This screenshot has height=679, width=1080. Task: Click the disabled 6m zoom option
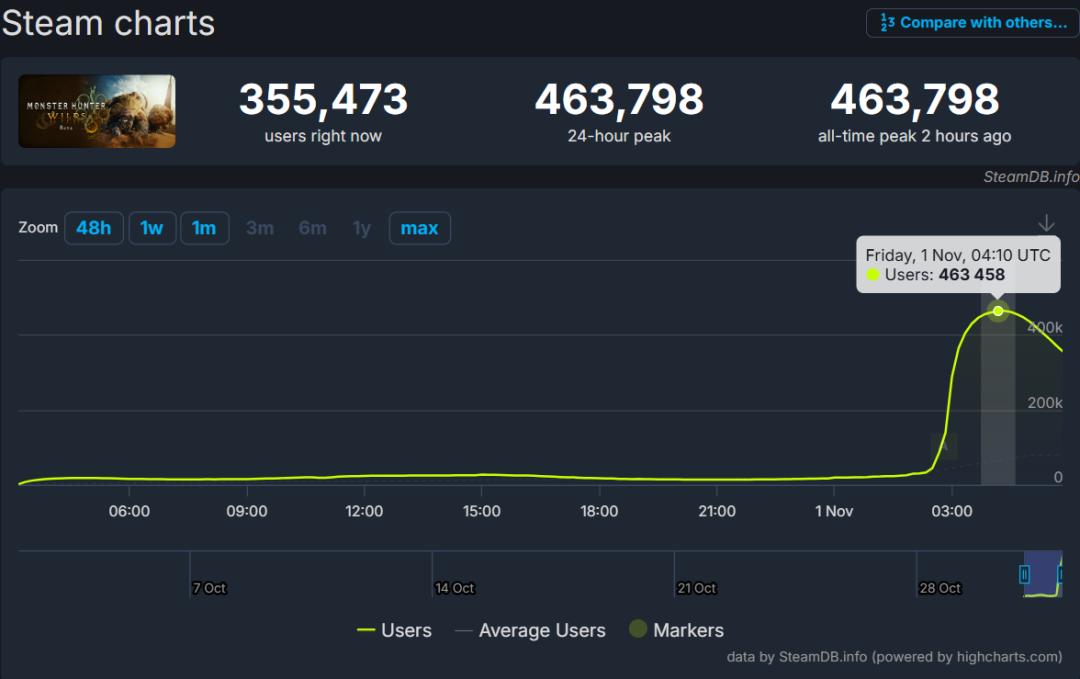(x=312, y=228)
